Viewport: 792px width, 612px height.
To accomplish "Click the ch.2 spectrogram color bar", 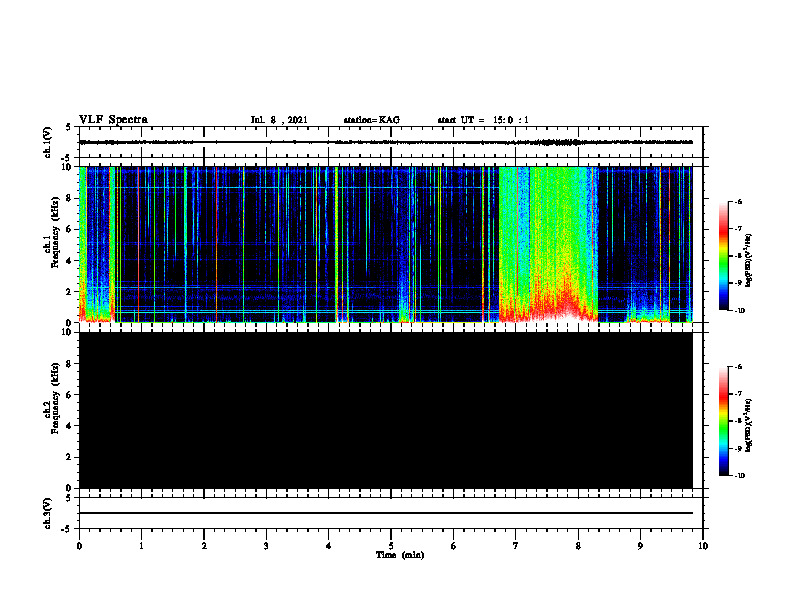I will coord(724,421).
